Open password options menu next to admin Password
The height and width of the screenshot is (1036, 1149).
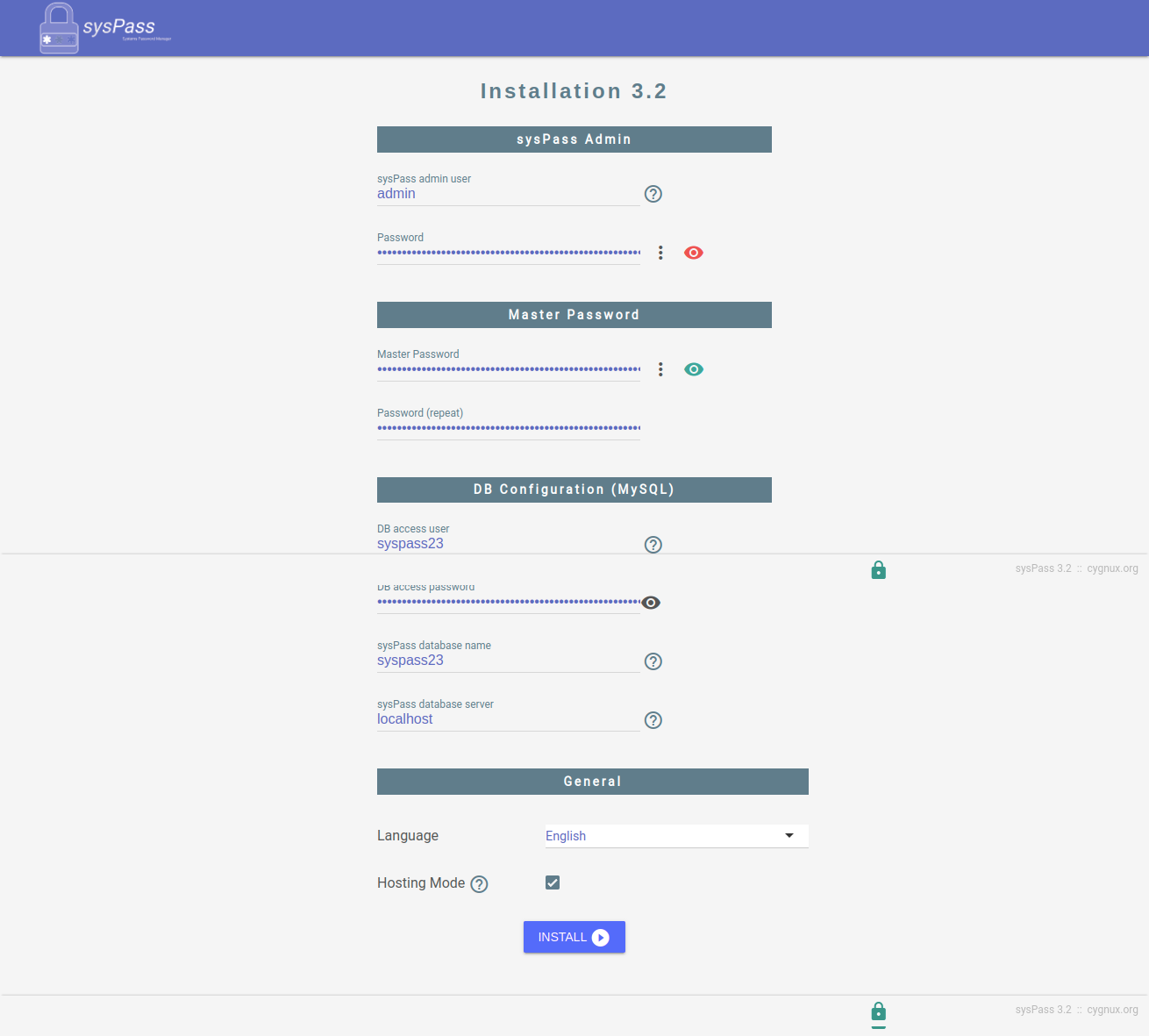(x=660, y=253)
